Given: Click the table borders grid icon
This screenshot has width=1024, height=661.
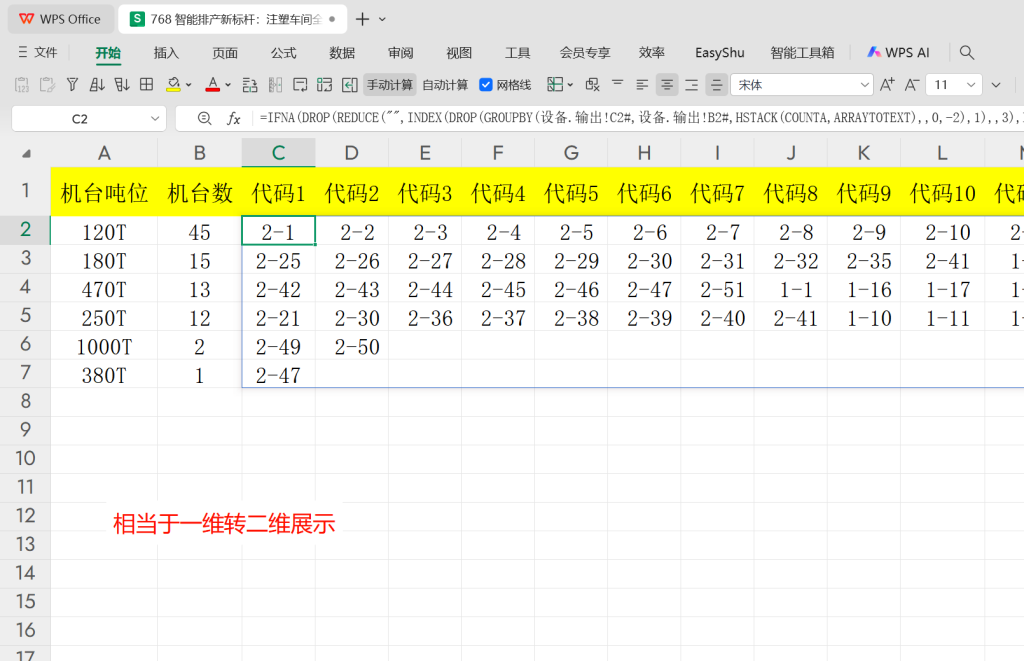Looking at the screenshot, I should click(x=147, y=85).
